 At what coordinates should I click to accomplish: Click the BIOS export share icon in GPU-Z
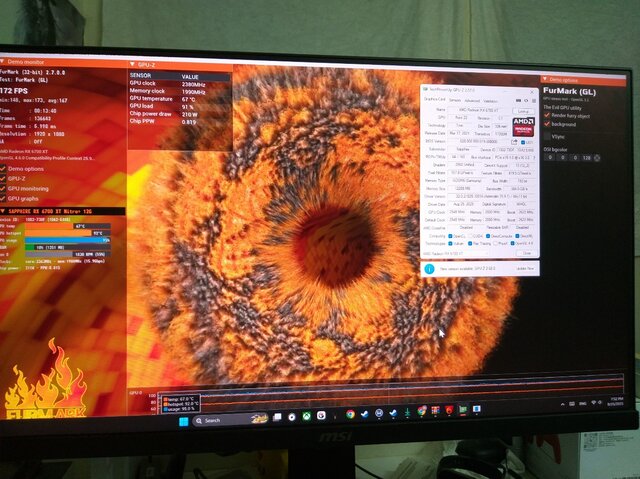[514, 142]
